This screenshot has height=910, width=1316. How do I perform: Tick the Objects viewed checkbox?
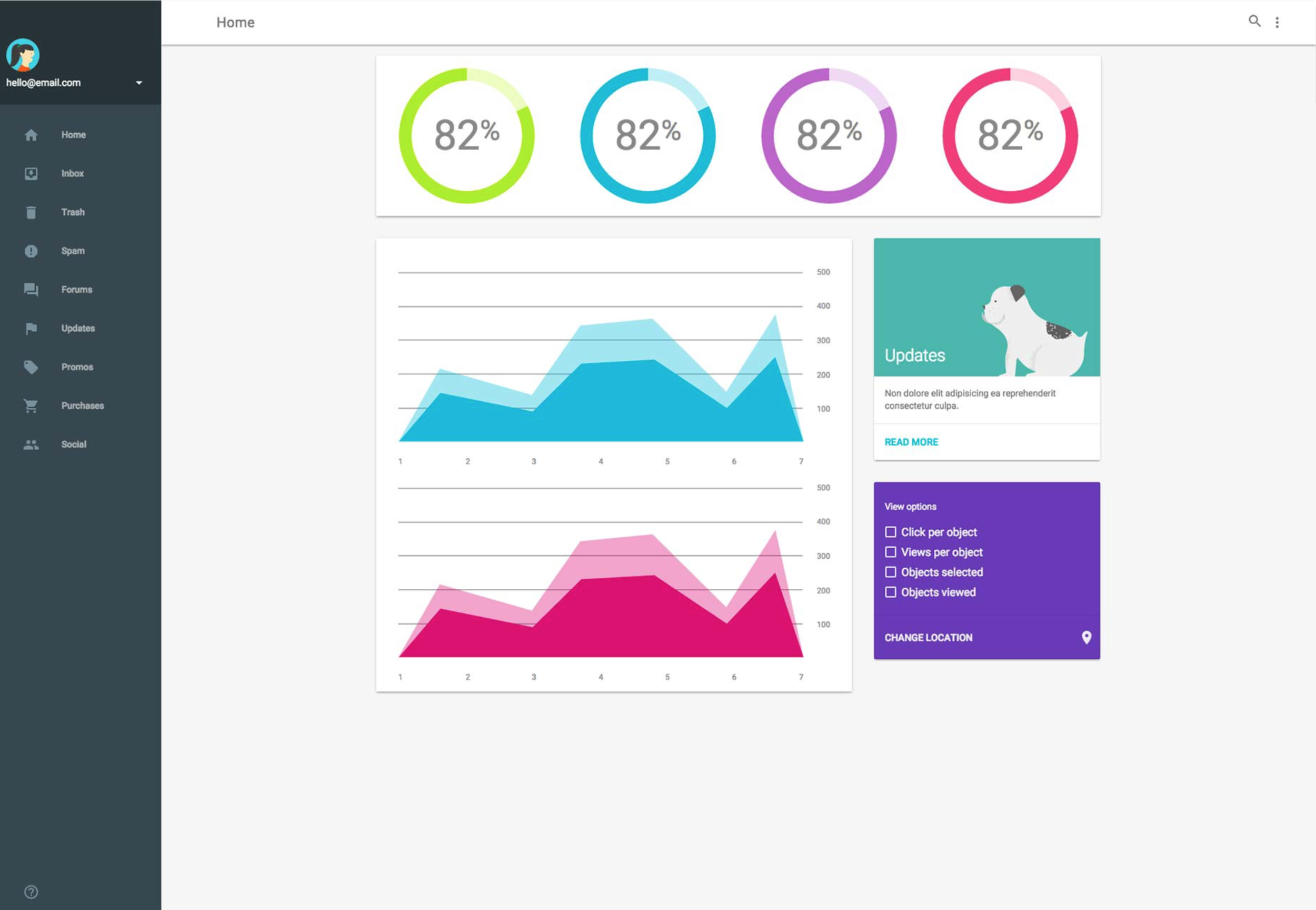click(890, 592)
